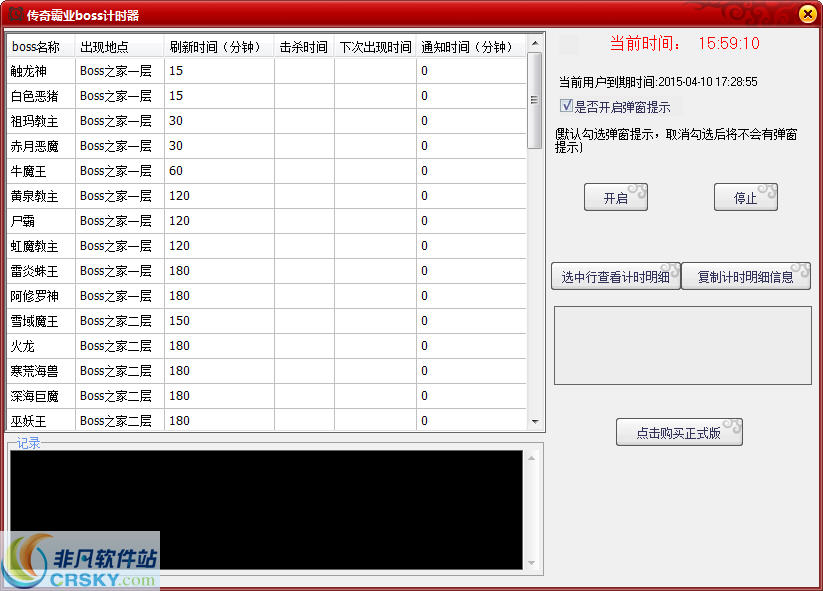Select the 寒荒海兽 boss row
Screen dimensions: 823x591
(x=267, y=371)
